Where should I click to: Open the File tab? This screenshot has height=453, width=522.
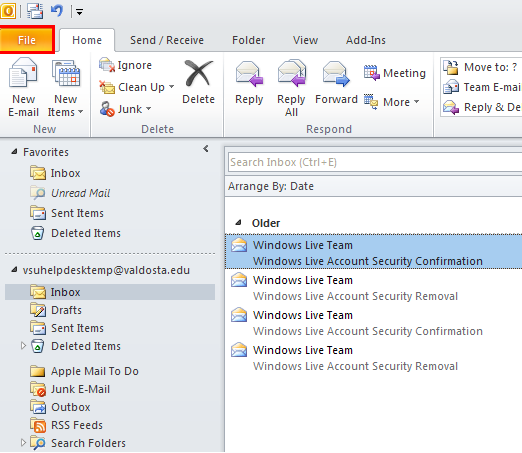point(27,40)
